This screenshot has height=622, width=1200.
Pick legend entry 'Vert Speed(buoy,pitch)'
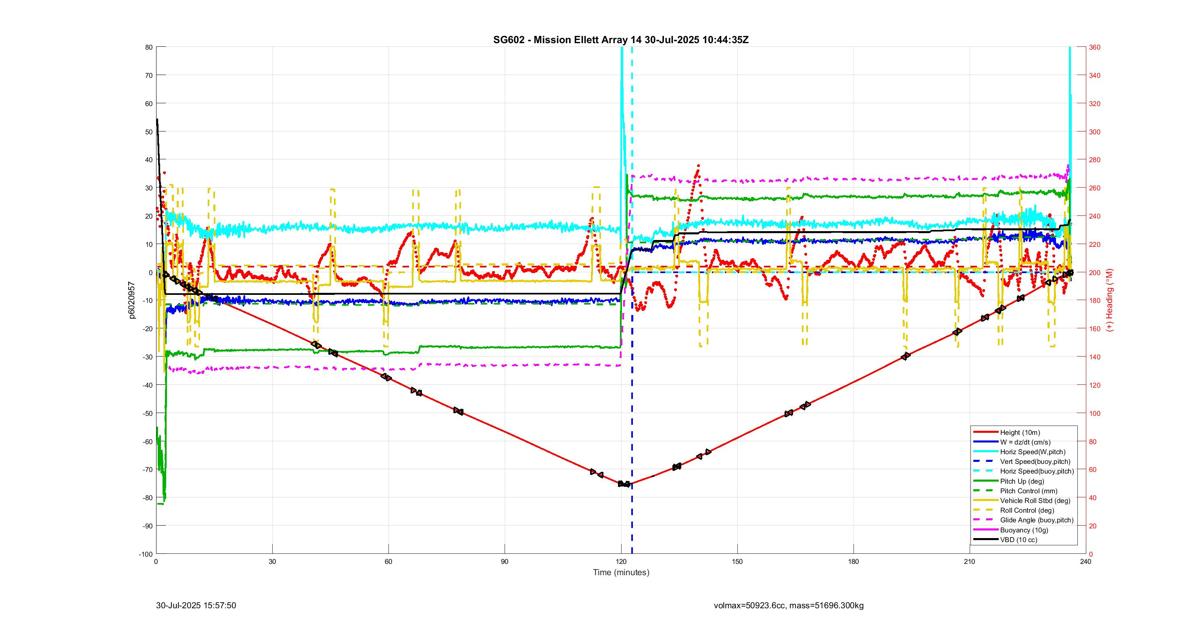[x=1036, y=460]
